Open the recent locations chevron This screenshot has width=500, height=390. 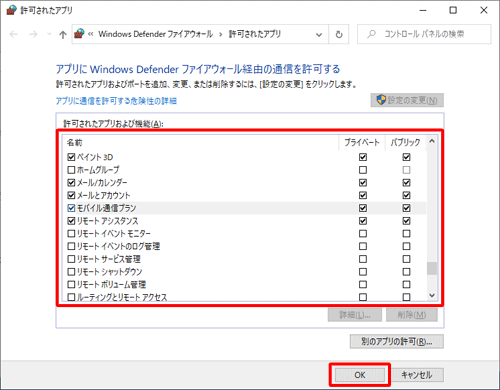[x=49, y=34]
